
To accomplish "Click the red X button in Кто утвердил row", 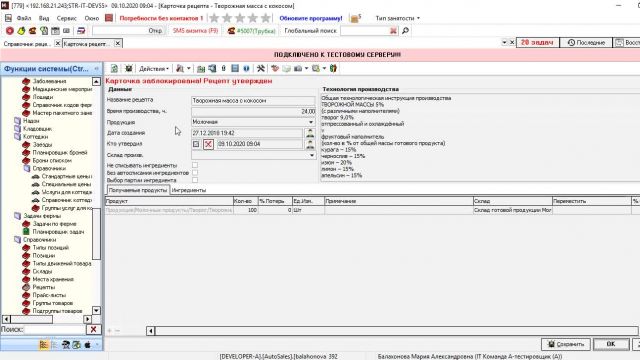I will pyautogui.click(x=208, y=144).
